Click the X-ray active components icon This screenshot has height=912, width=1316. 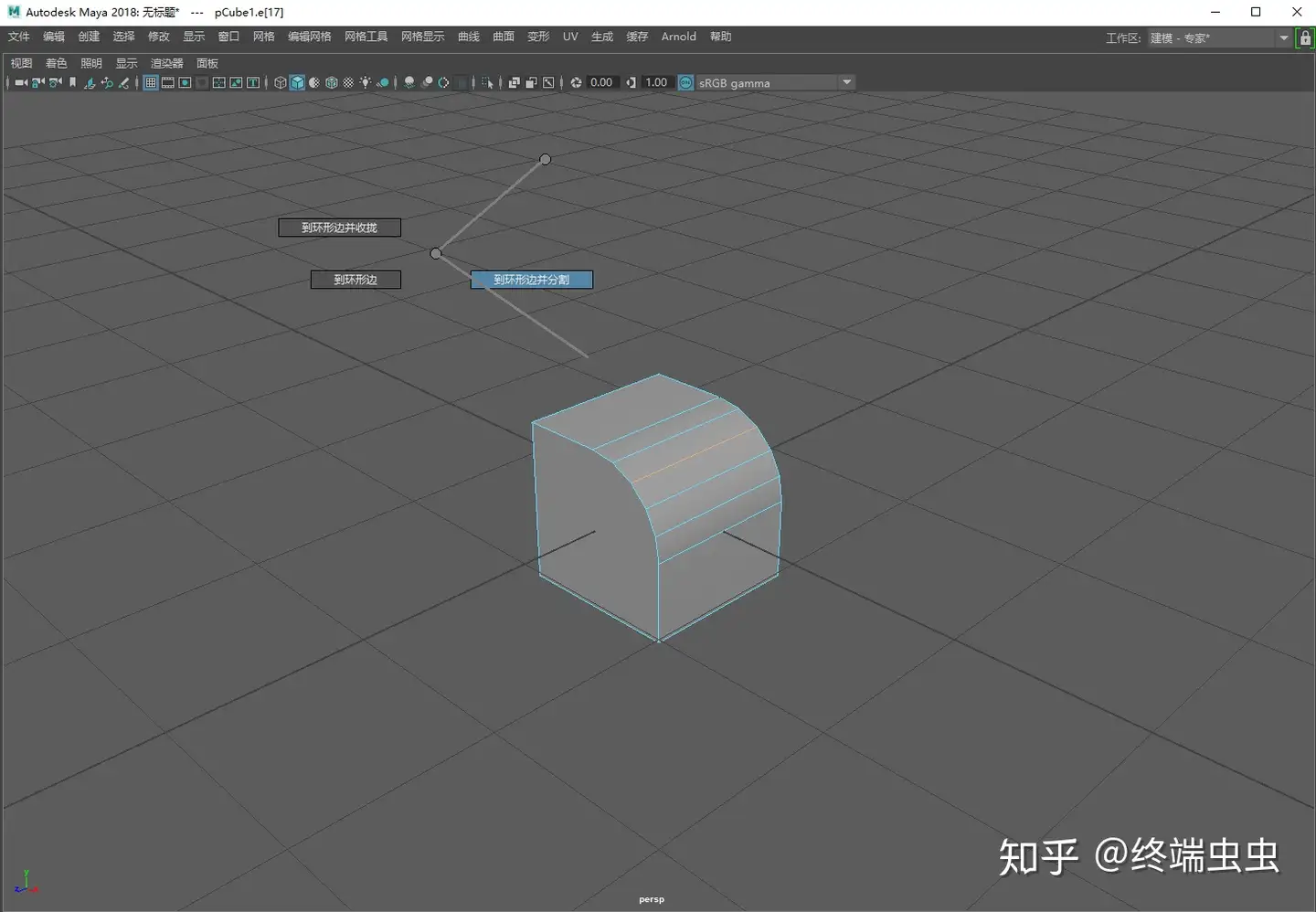coord(531,82)
